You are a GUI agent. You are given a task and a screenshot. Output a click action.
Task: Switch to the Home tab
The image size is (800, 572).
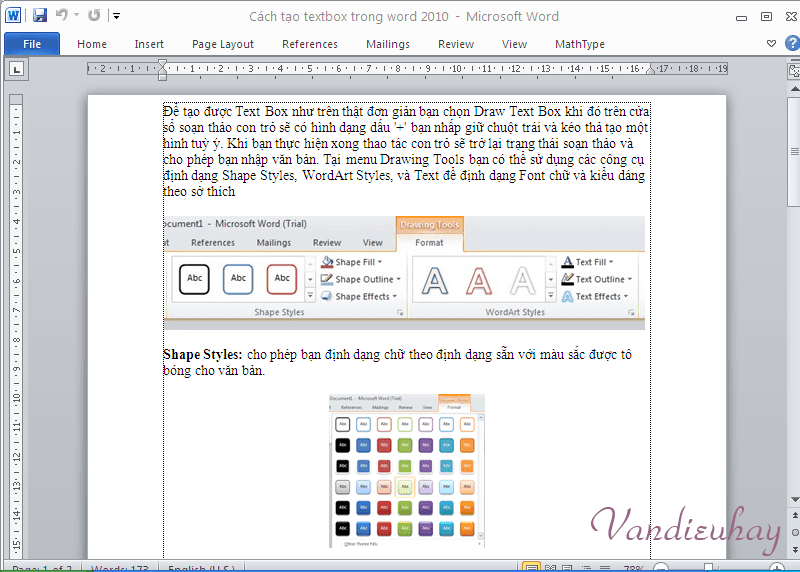(x=92, y=44)
